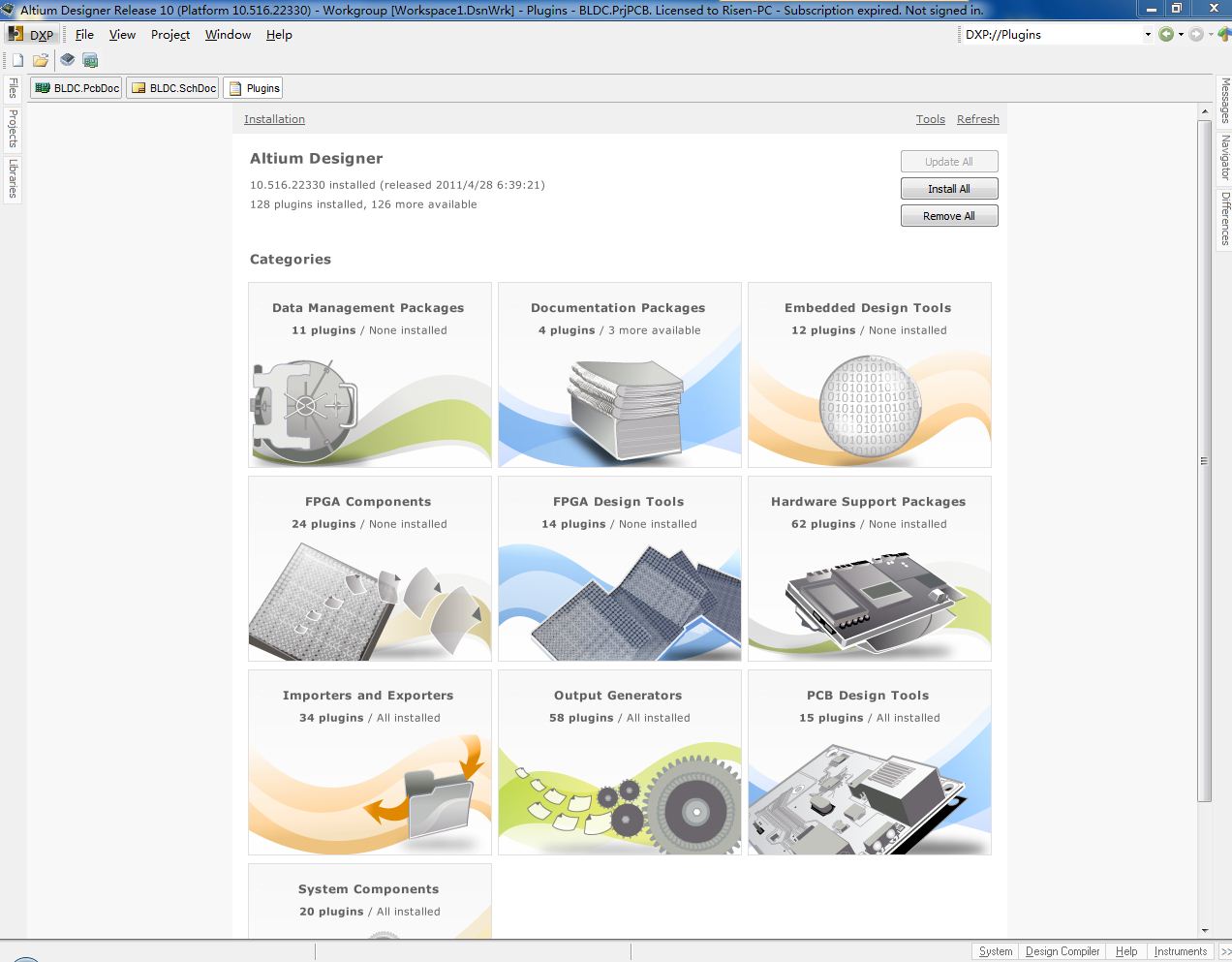Create a new document from toolbar
This screenshot has width=1232, height=962.
pyautogui.click(x=17, y=60)
